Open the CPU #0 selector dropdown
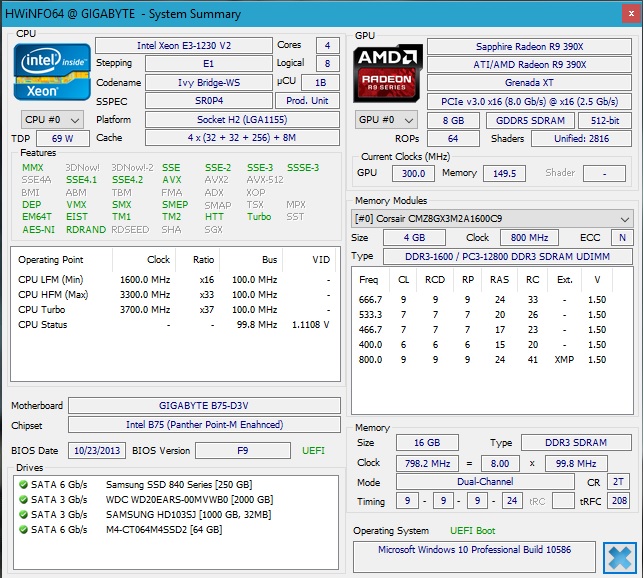Screen dimensions: 644x578 click(x=52, y=120)
